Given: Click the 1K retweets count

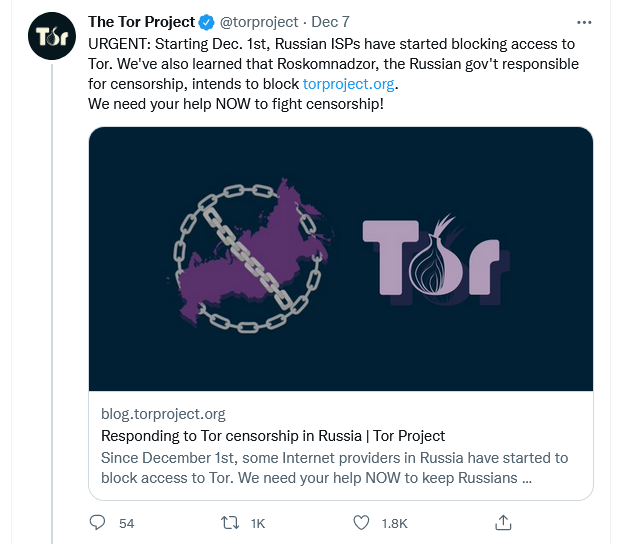Looking at the screenshot, I should [x=258, y=523].
